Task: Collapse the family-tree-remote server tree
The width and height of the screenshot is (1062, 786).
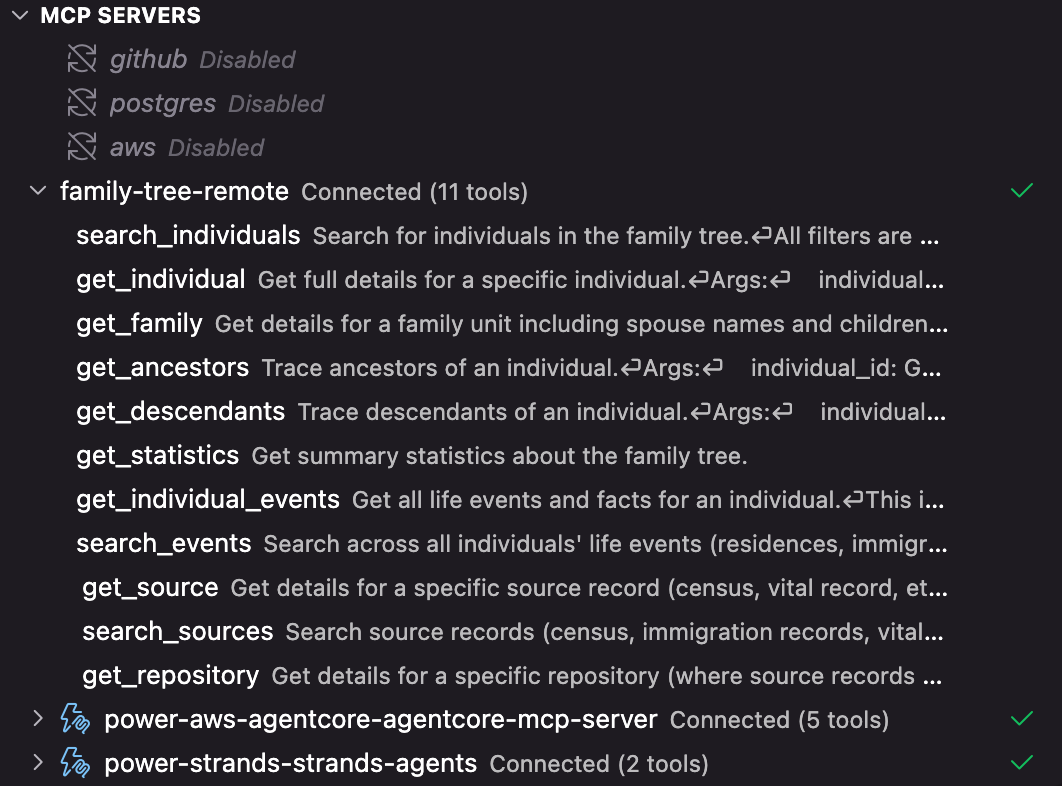Action: pos(38,191)
